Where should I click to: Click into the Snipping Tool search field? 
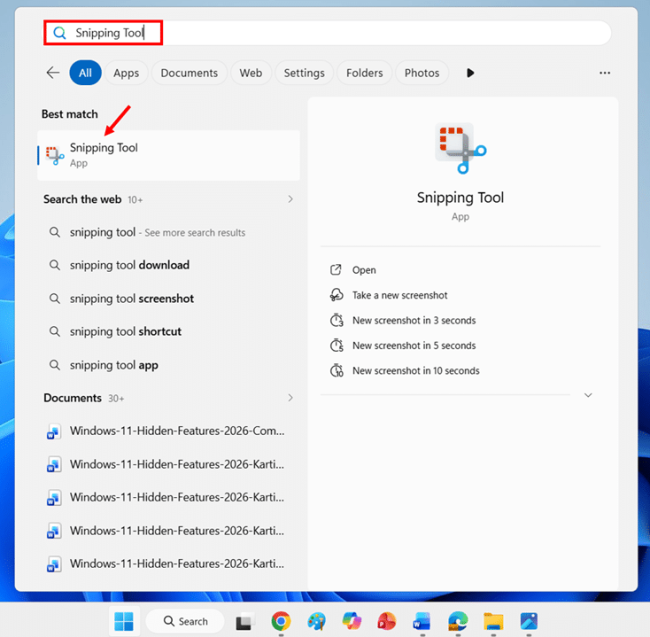tap(327, 33)
